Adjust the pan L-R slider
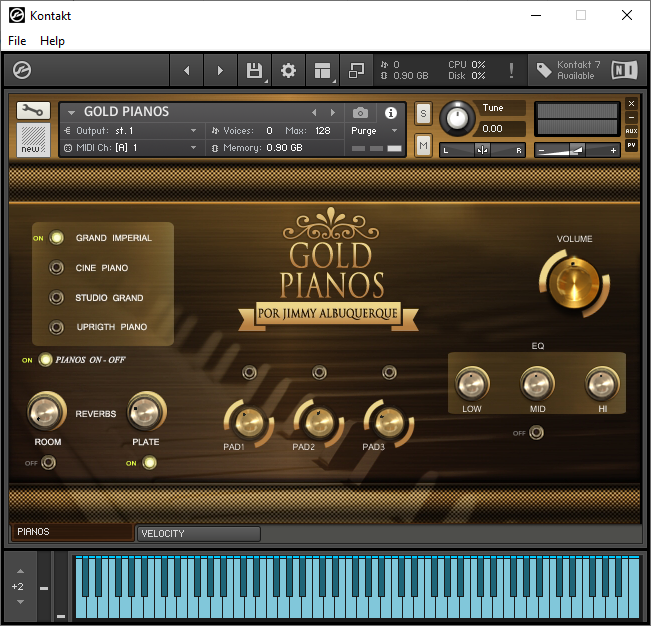This screenshot has width=651, height=626. click(482, 150)
